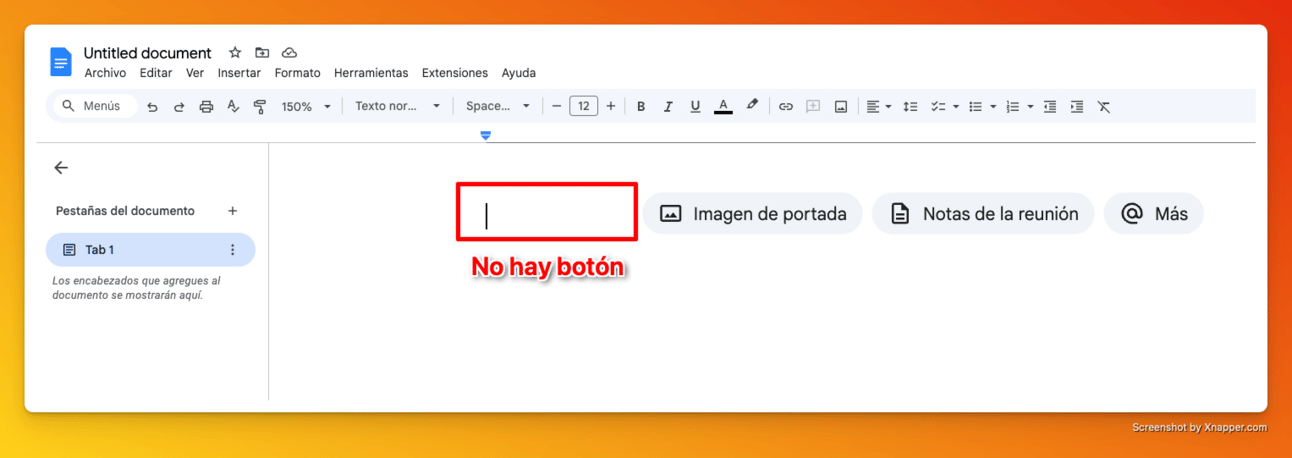This screenshot has width=1292, height=458.
Task: Open the 150% zoom dropdown
Action: 306,106
